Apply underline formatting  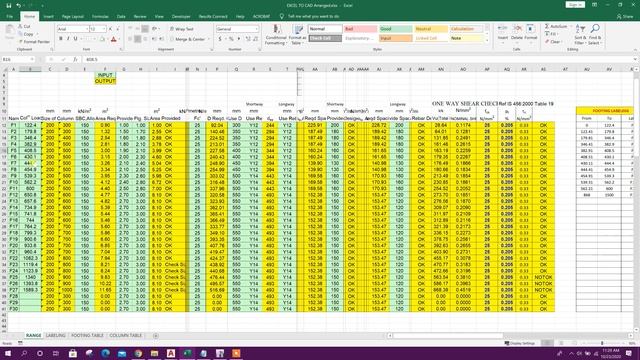(76, 39)
